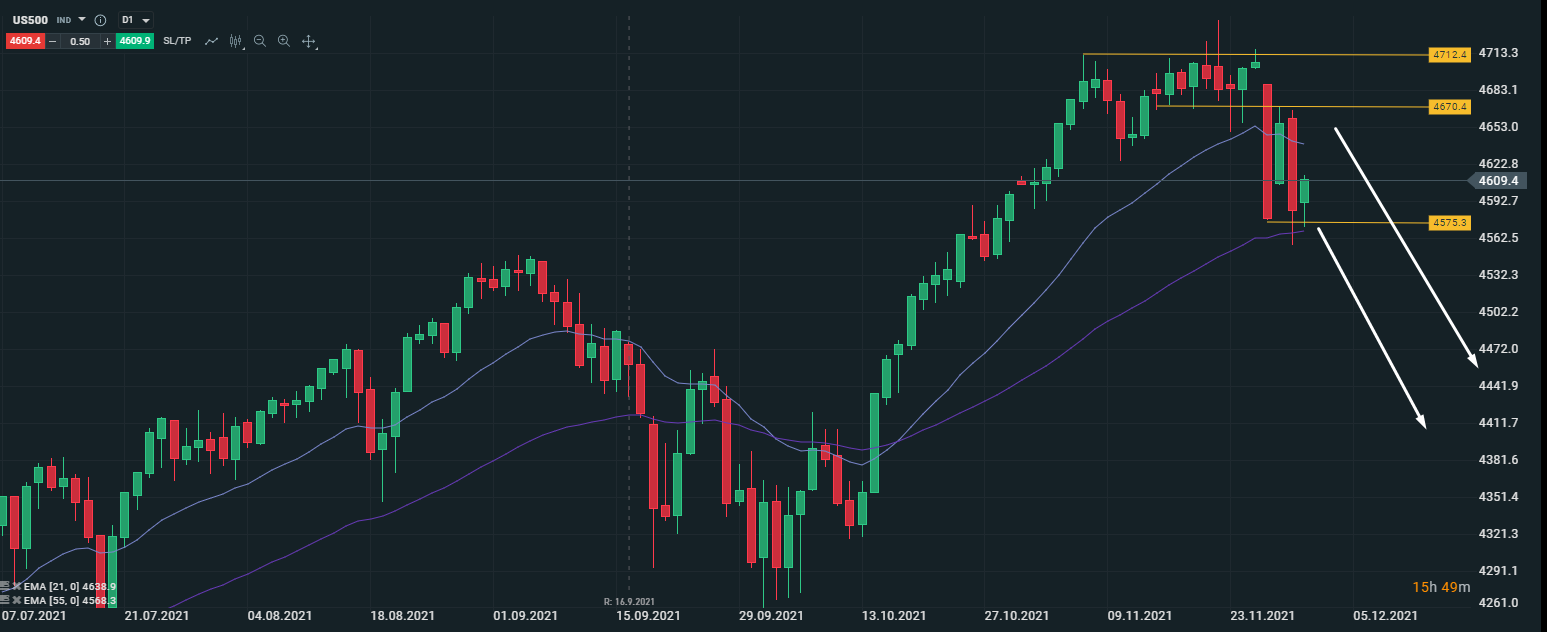Select the crosshair move tool icon
This screenshot has height=632, width=1547.
click(309, 42)
